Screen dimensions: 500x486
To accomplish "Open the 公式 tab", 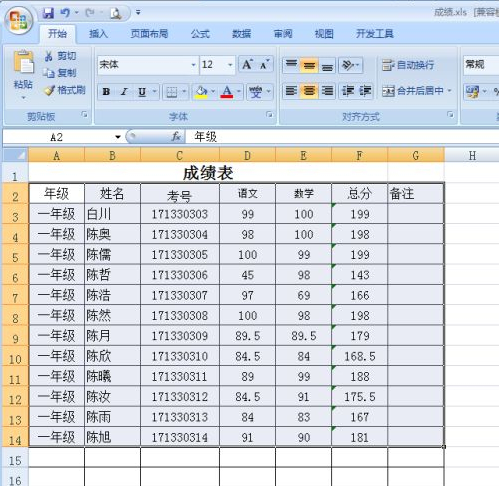I will point(200,34).
